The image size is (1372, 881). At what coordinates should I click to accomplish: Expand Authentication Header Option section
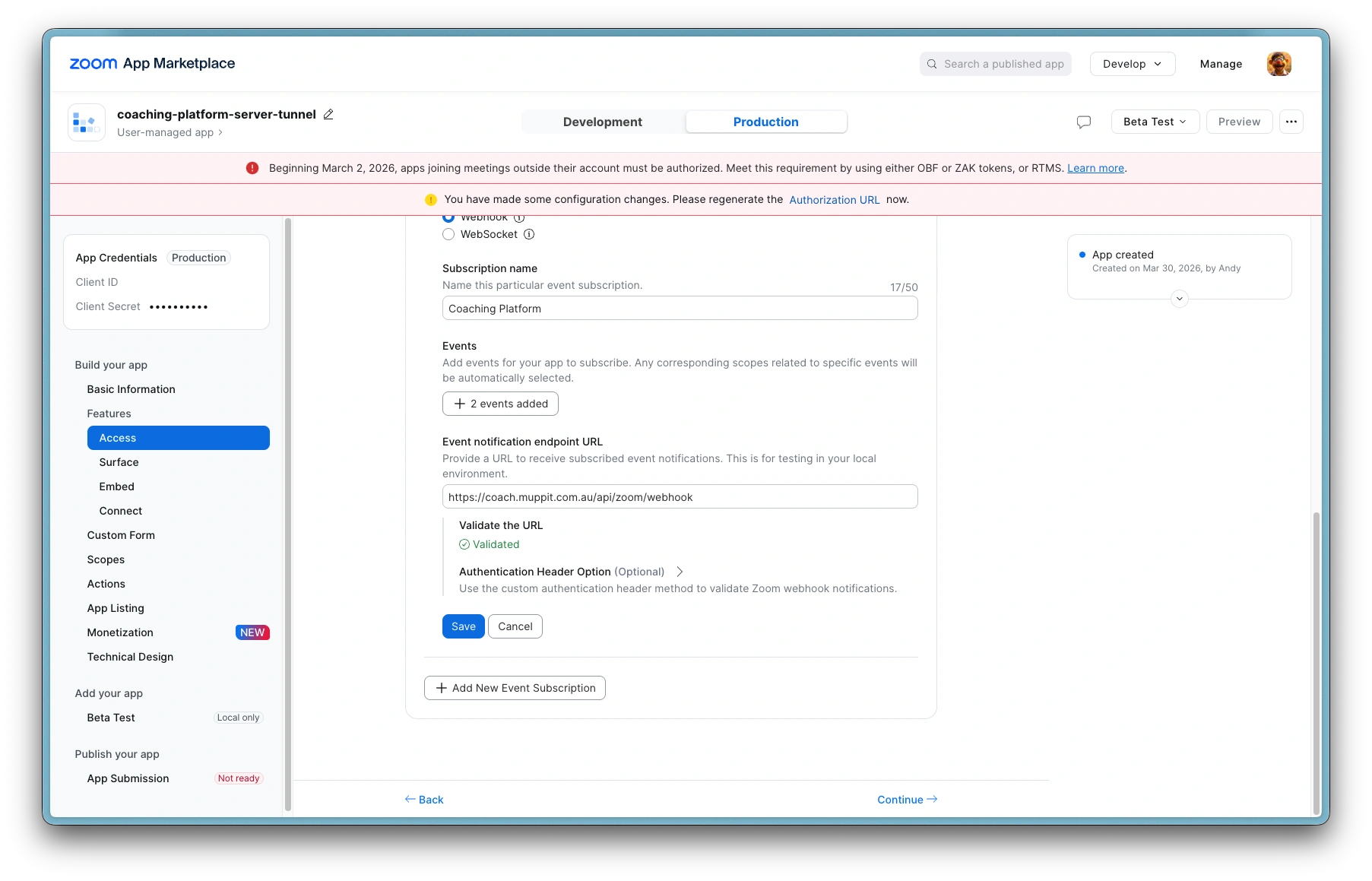[x=680, y=572]
